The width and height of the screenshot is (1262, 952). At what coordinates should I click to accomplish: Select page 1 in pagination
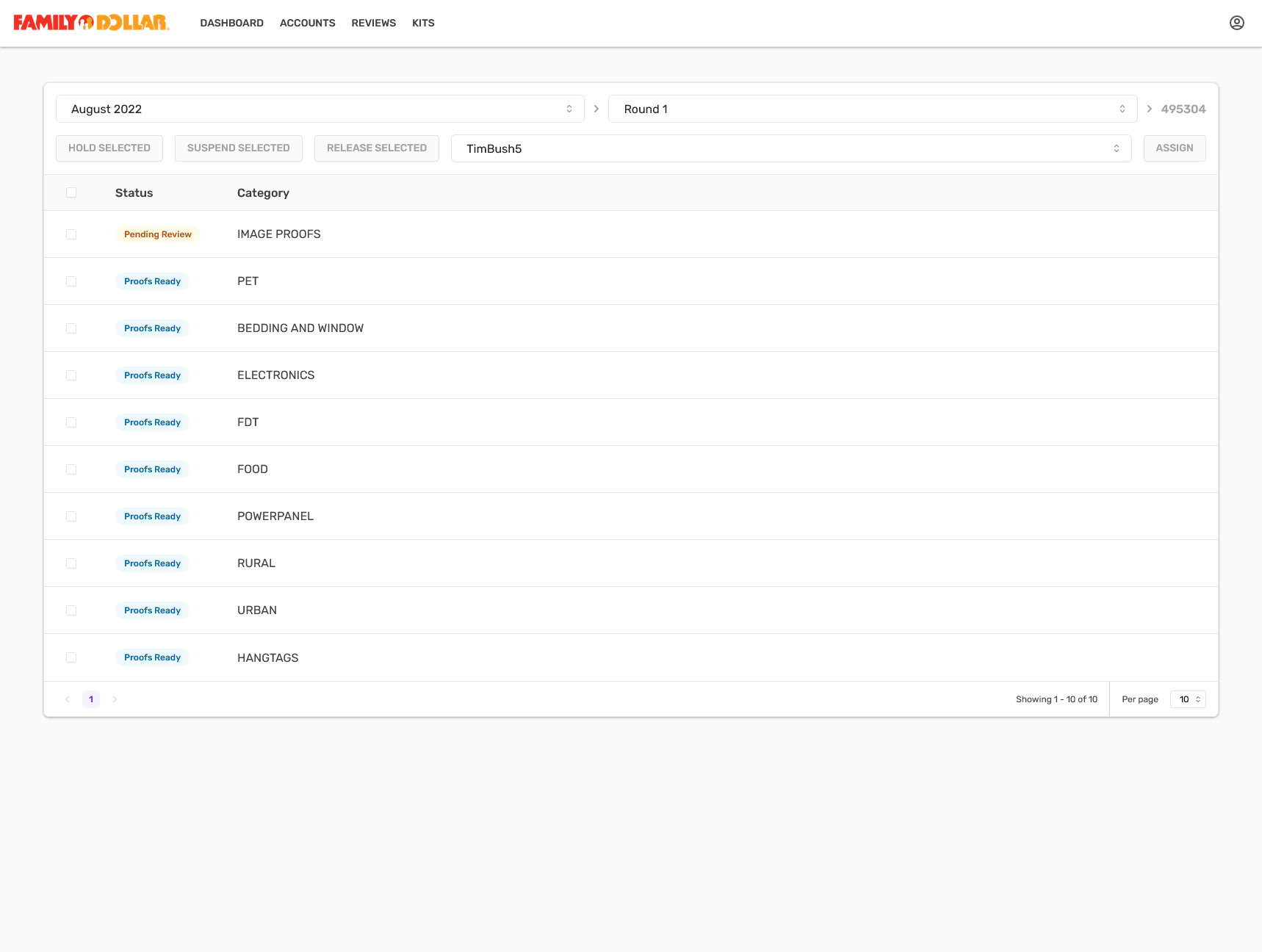pyautogui.click(x=91, y=699)
